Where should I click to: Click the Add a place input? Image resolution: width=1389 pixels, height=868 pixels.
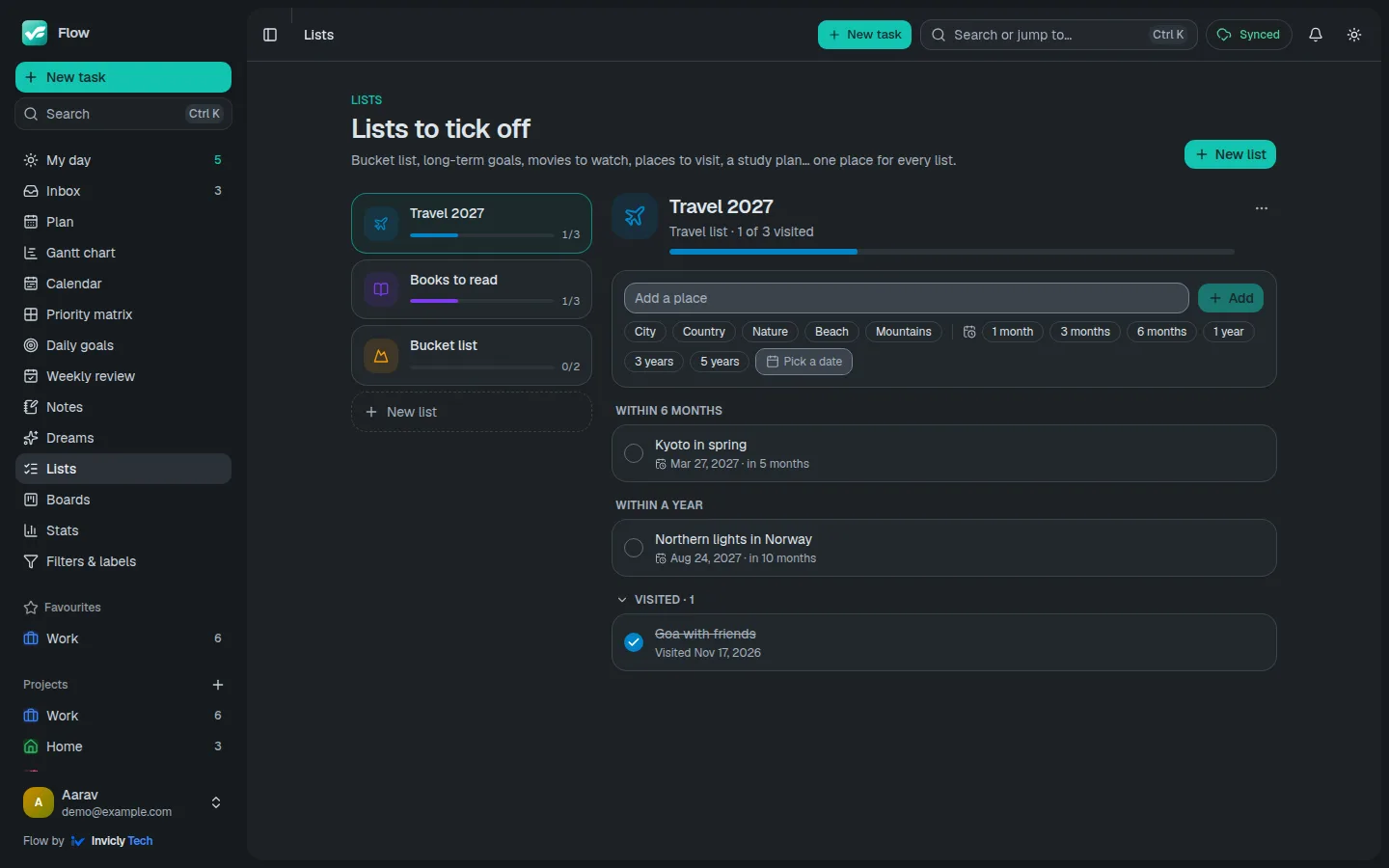pos(906,298)
